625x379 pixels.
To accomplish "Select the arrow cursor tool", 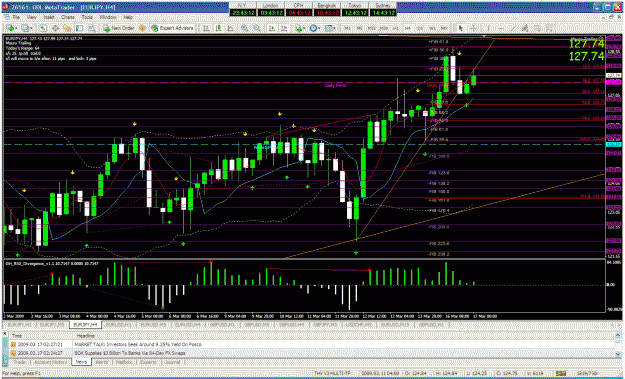I will click(x=460, y=28).
